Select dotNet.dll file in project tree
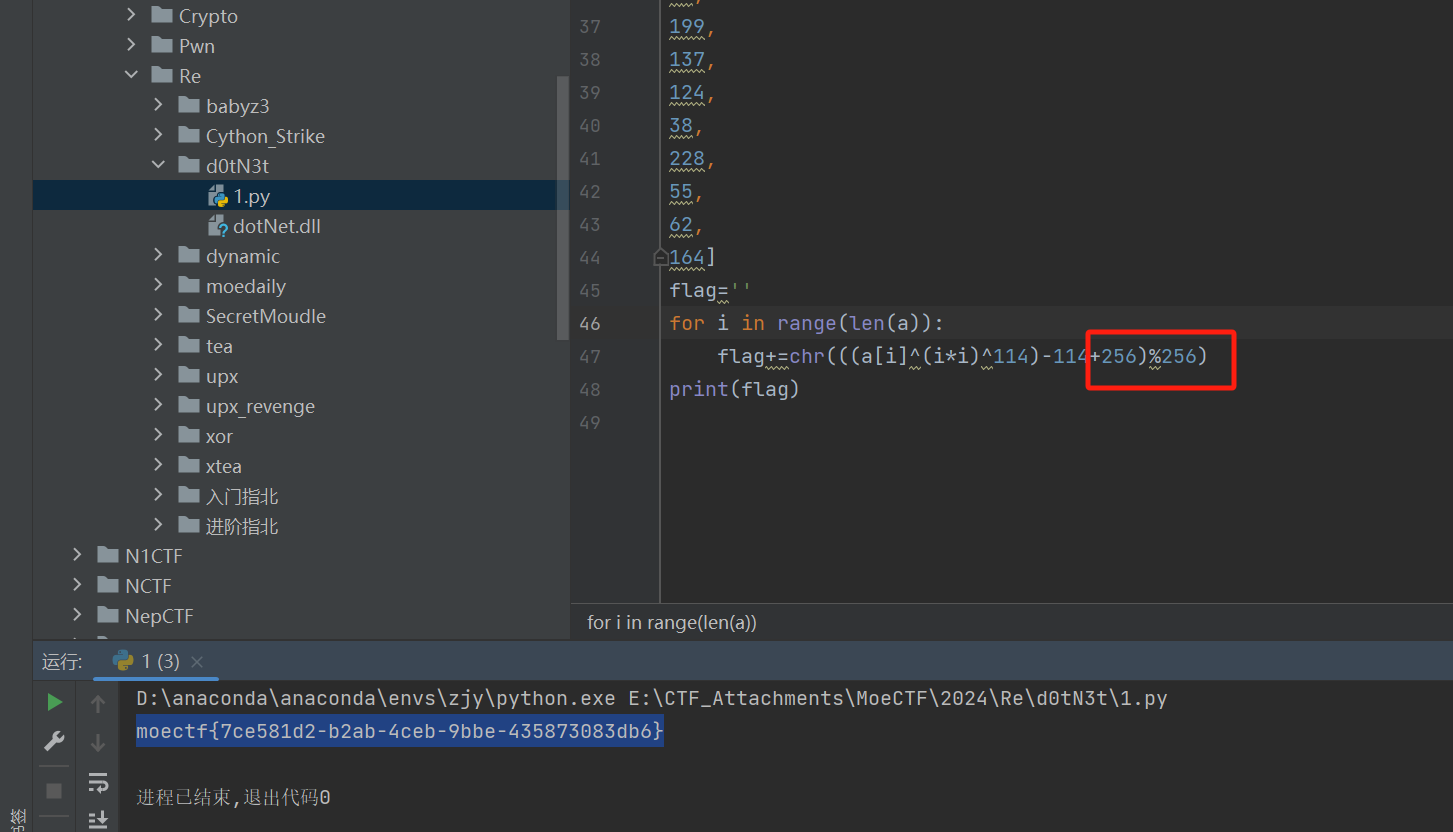The width and height of the screenshot is (1453, 832). coord(276,226)
